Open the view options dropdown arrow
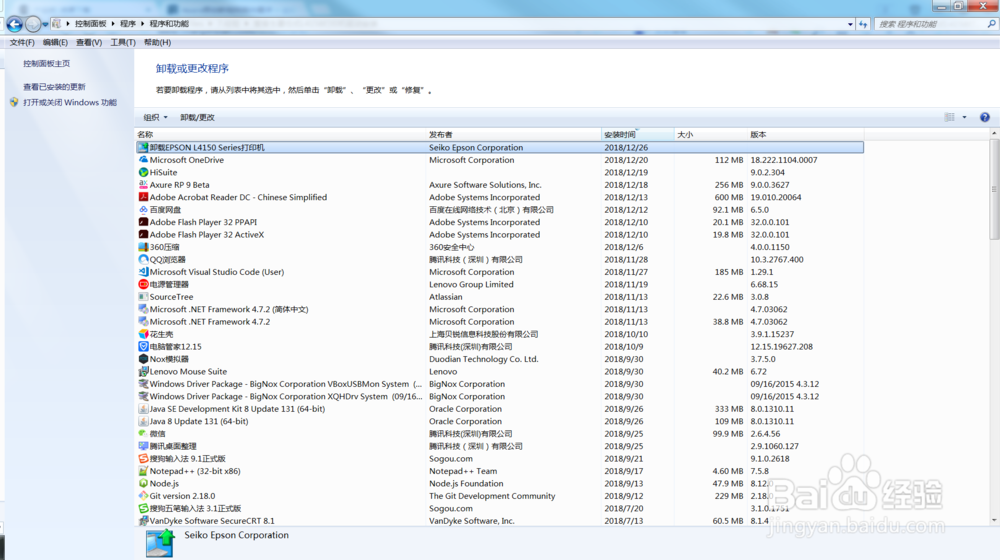The width and height of the screenshot is (1000, 560). [x=964, y=117]
